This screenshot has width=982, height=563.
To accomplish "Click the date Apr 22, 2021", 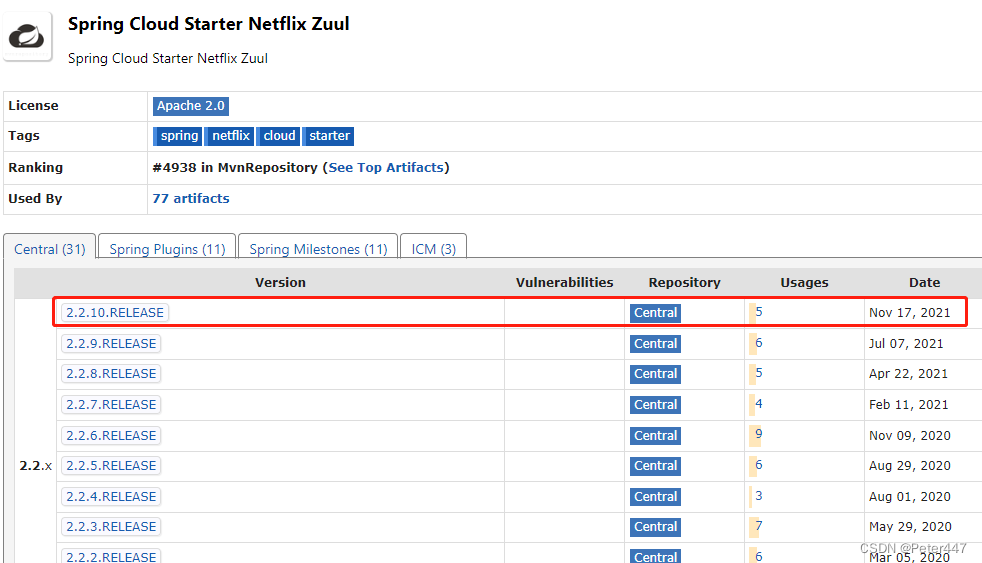I will (908, 373).
